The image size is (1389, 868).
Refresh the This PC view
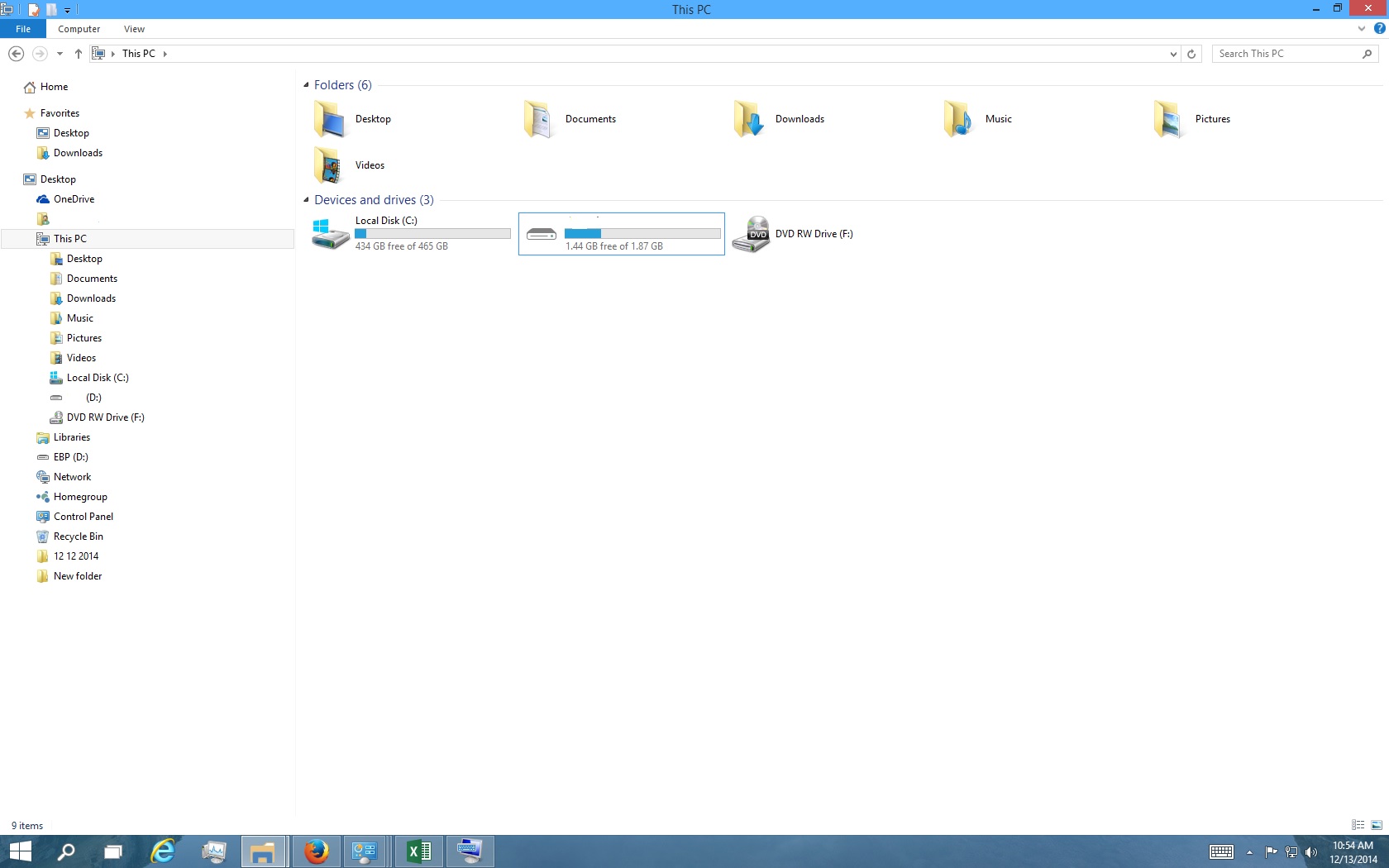(1191, 54)
